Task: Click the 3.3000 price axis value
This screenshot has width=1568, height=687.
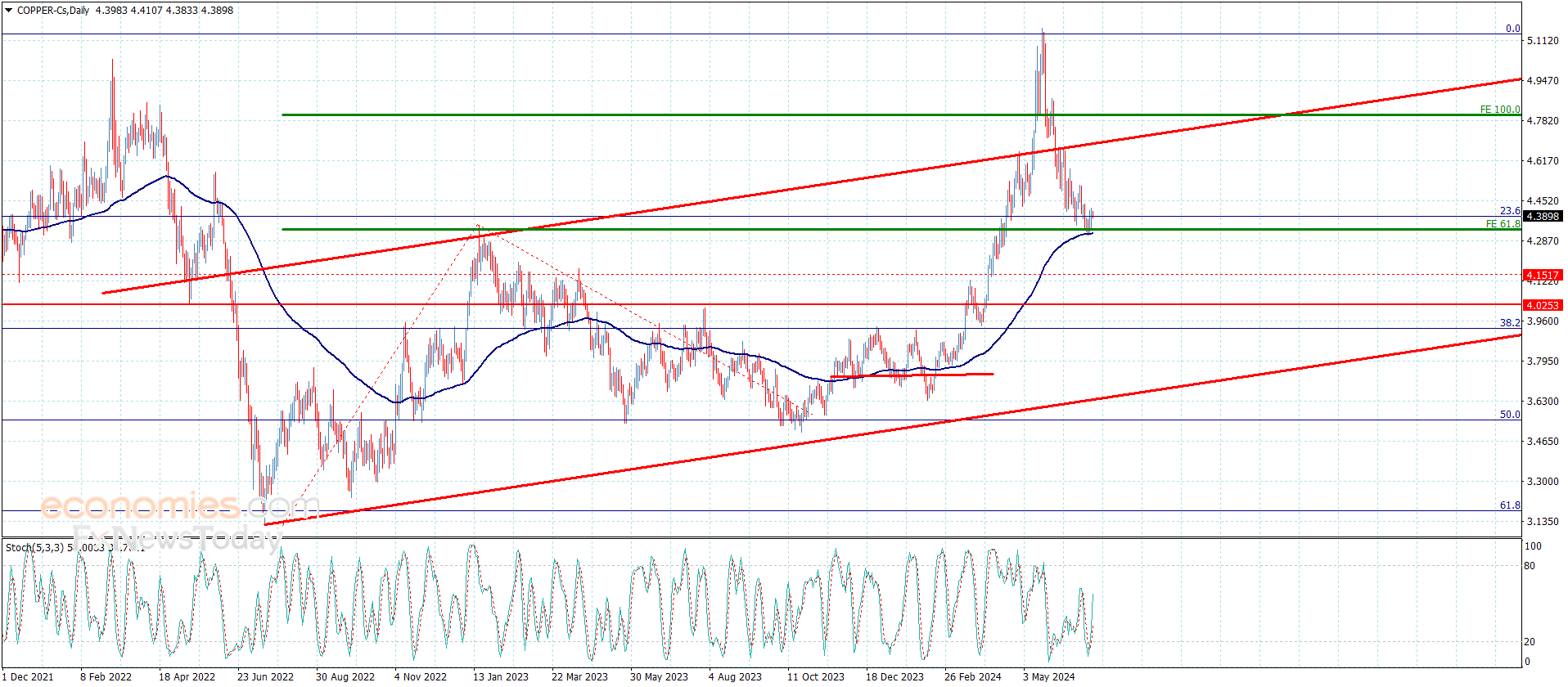Action: 1543,482
